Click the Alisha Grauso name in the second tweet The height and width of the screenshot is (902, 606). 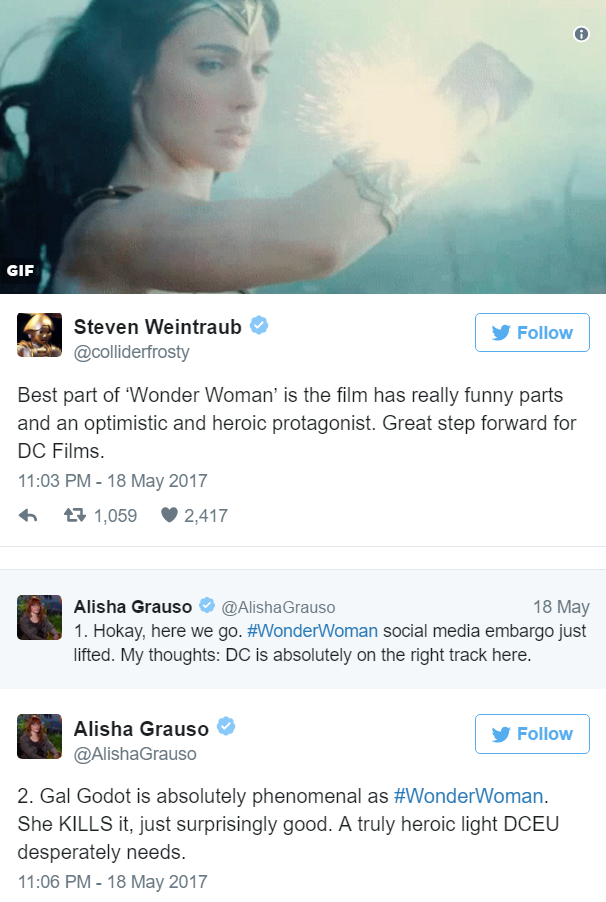(141, 729)
